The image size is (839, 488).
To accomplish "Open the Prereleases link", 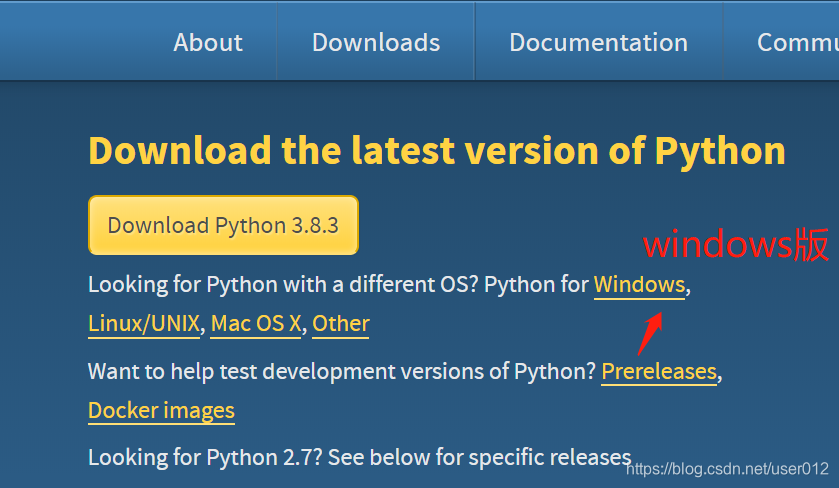I will 659,371.
